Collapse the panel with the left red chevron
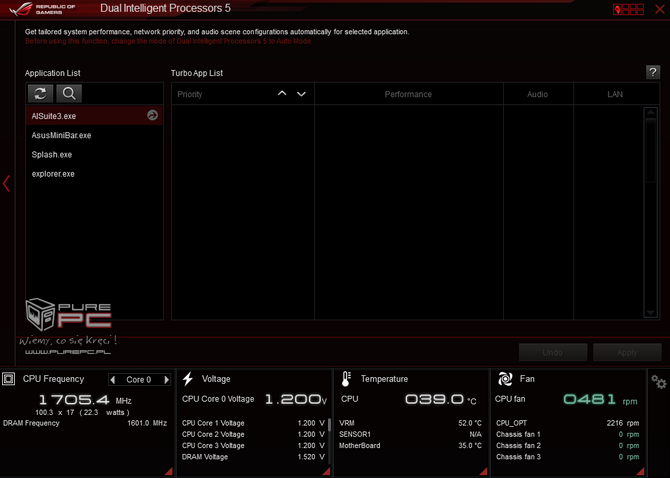Screen dimensions: 670x478 click(6, 184)
